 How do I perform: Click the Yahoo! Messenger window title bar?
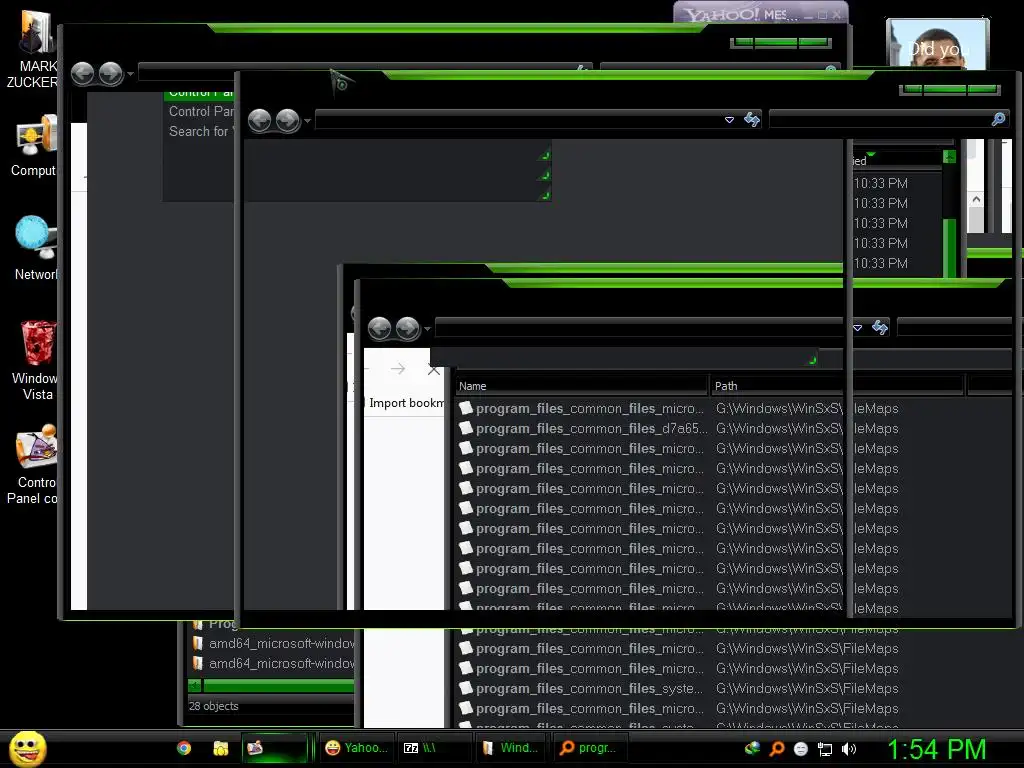[x=761, y=13]
